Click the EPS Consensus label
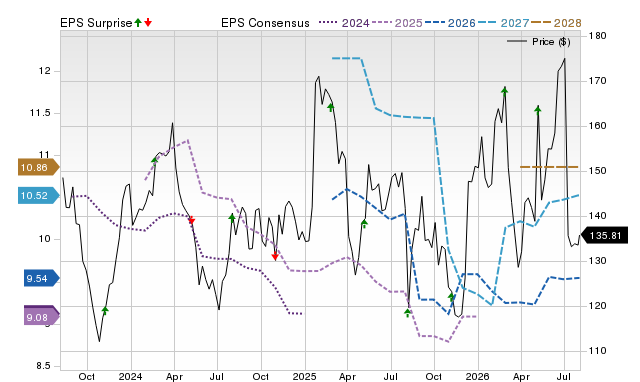Viewport: 640px width, 382px height. 265,23
